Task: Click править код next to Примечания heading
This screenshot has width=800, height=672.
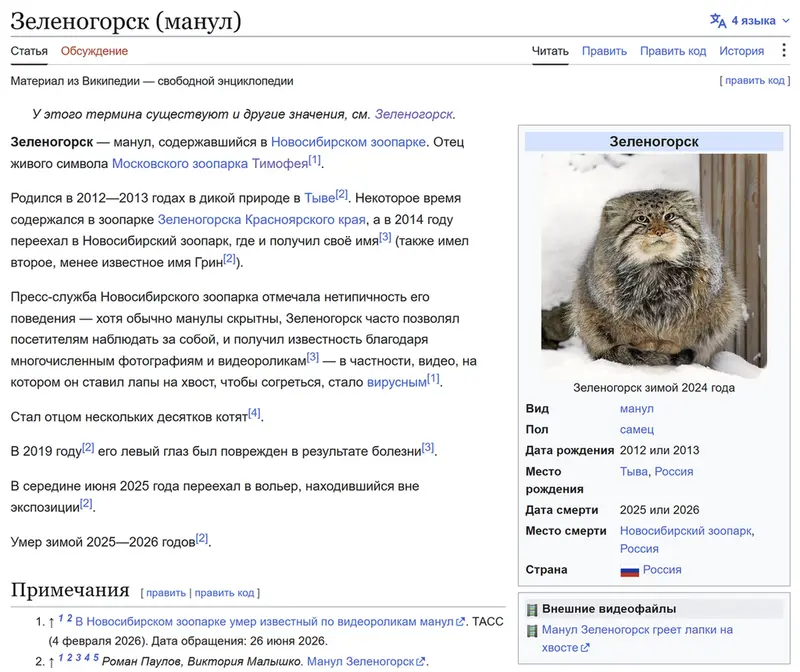Action: coord(224,593)
